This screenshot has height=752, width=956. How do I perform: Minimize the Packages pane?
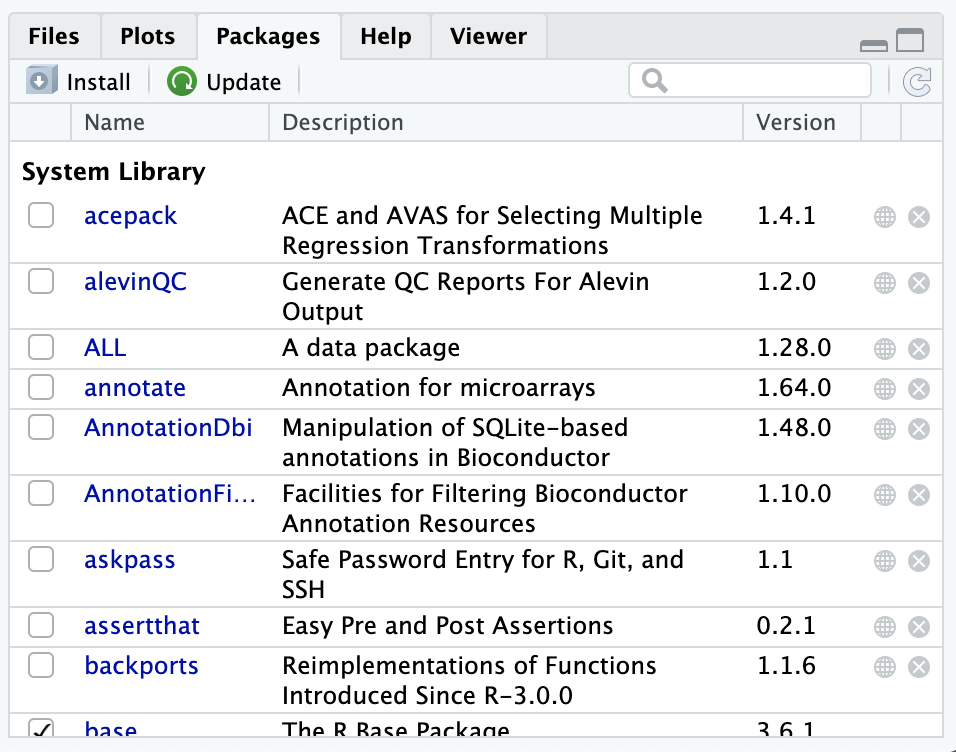pos(873,45)
